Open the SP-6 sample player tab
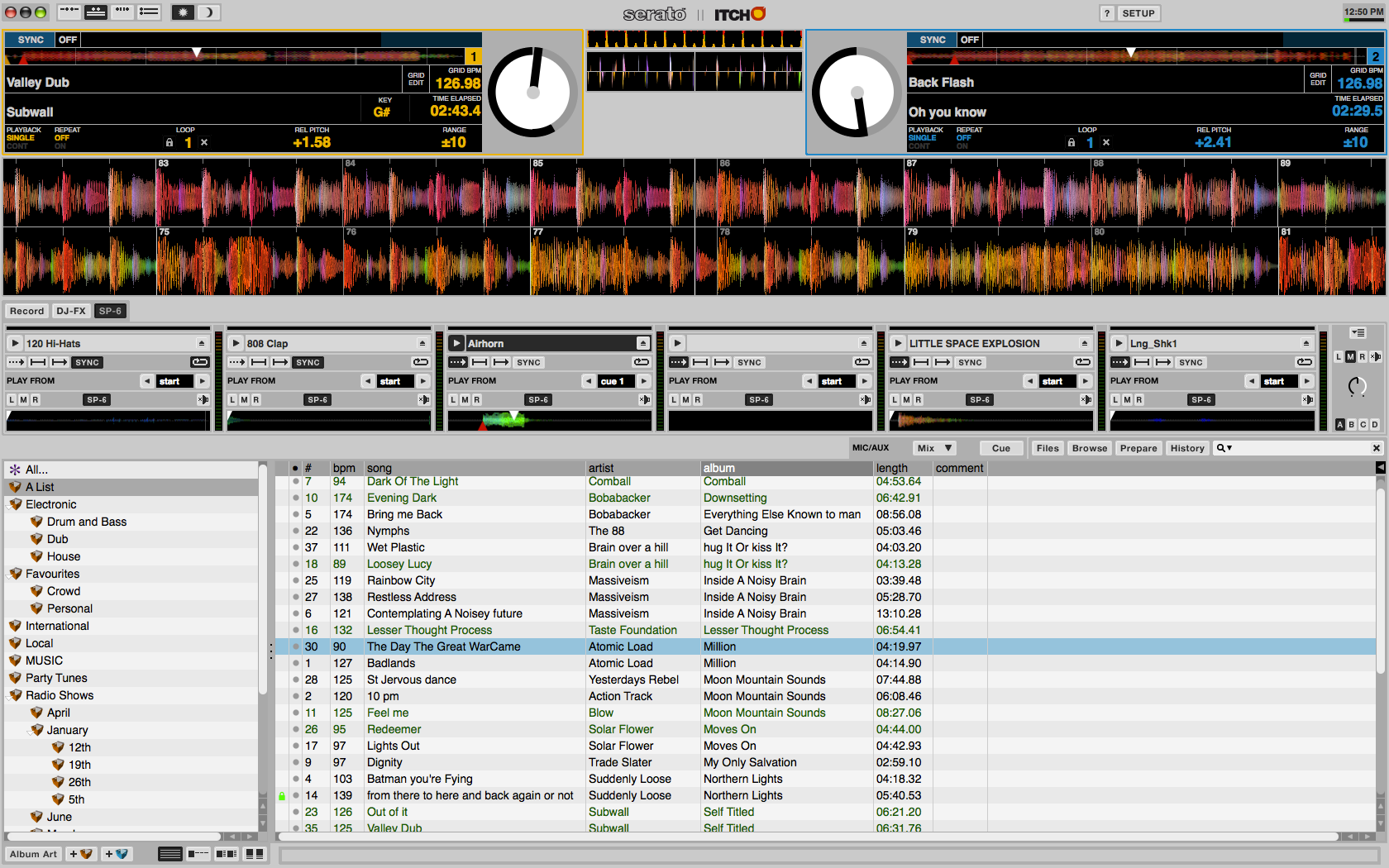Image resolution: width=1389 pixels, height=868 pixels. 110,311
